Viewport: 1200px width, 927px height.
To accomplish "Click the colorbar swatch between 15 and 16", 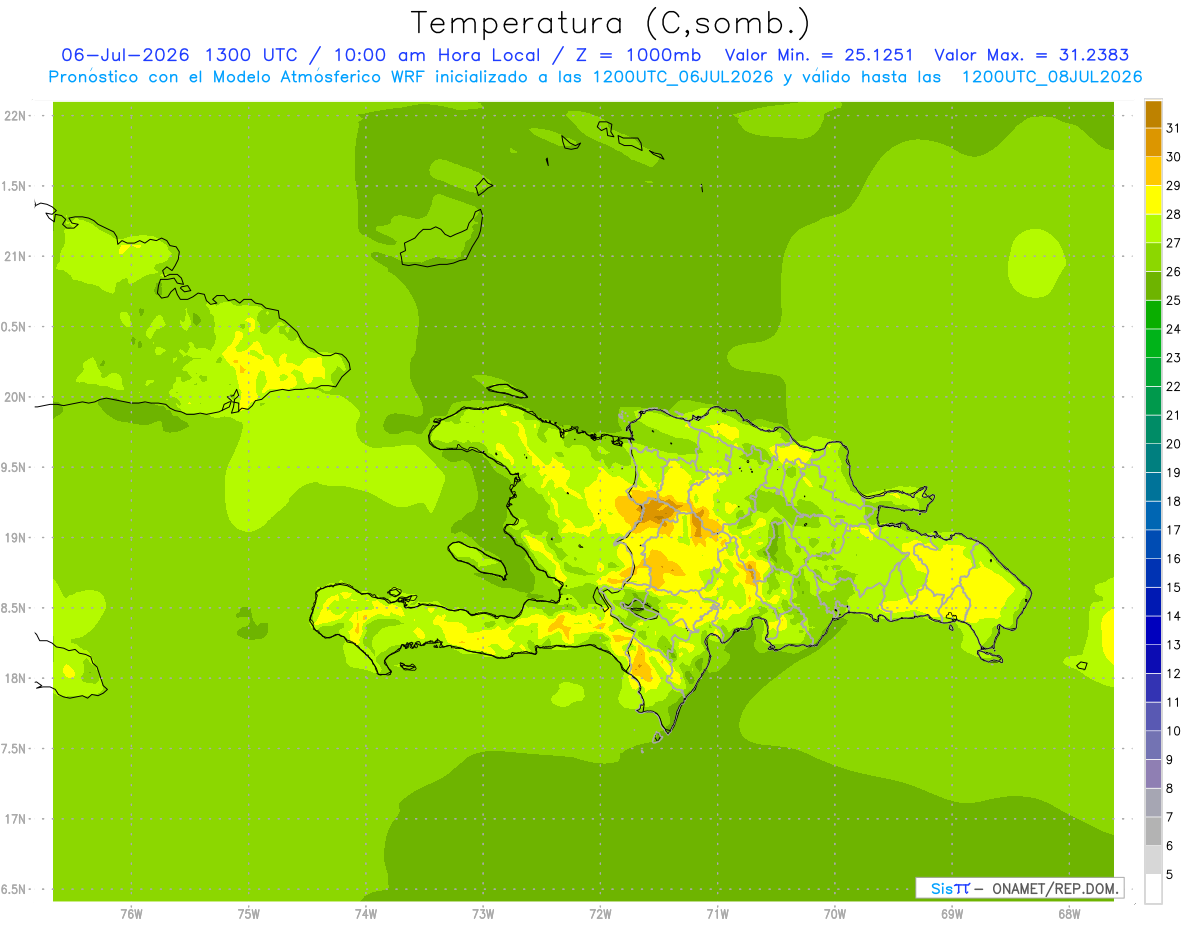I will click(x=1154, y=572).
